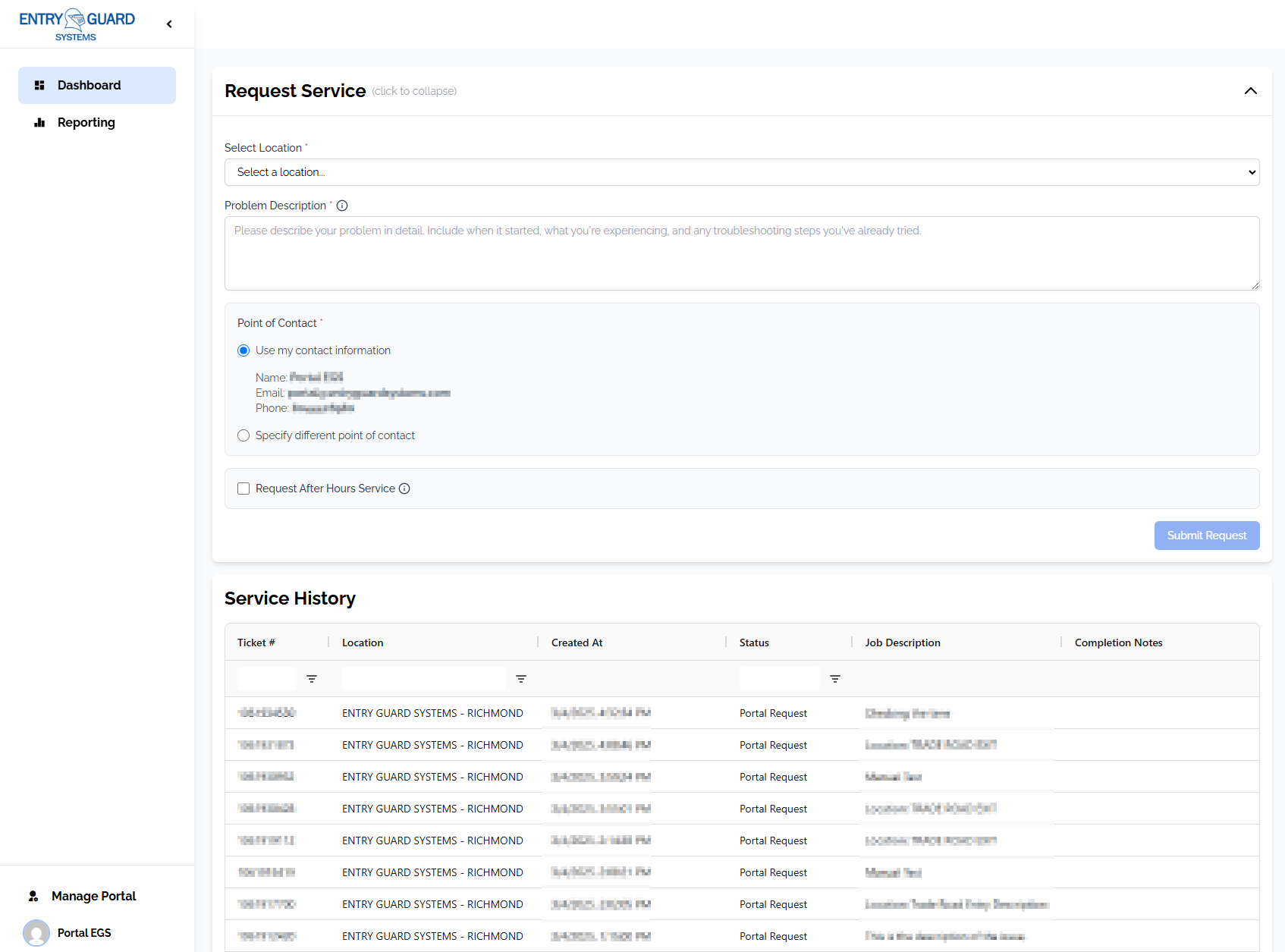Open the Ticket # column filter
The height and width of the screenshot is (952, 1285).
[x=312, y=678]
